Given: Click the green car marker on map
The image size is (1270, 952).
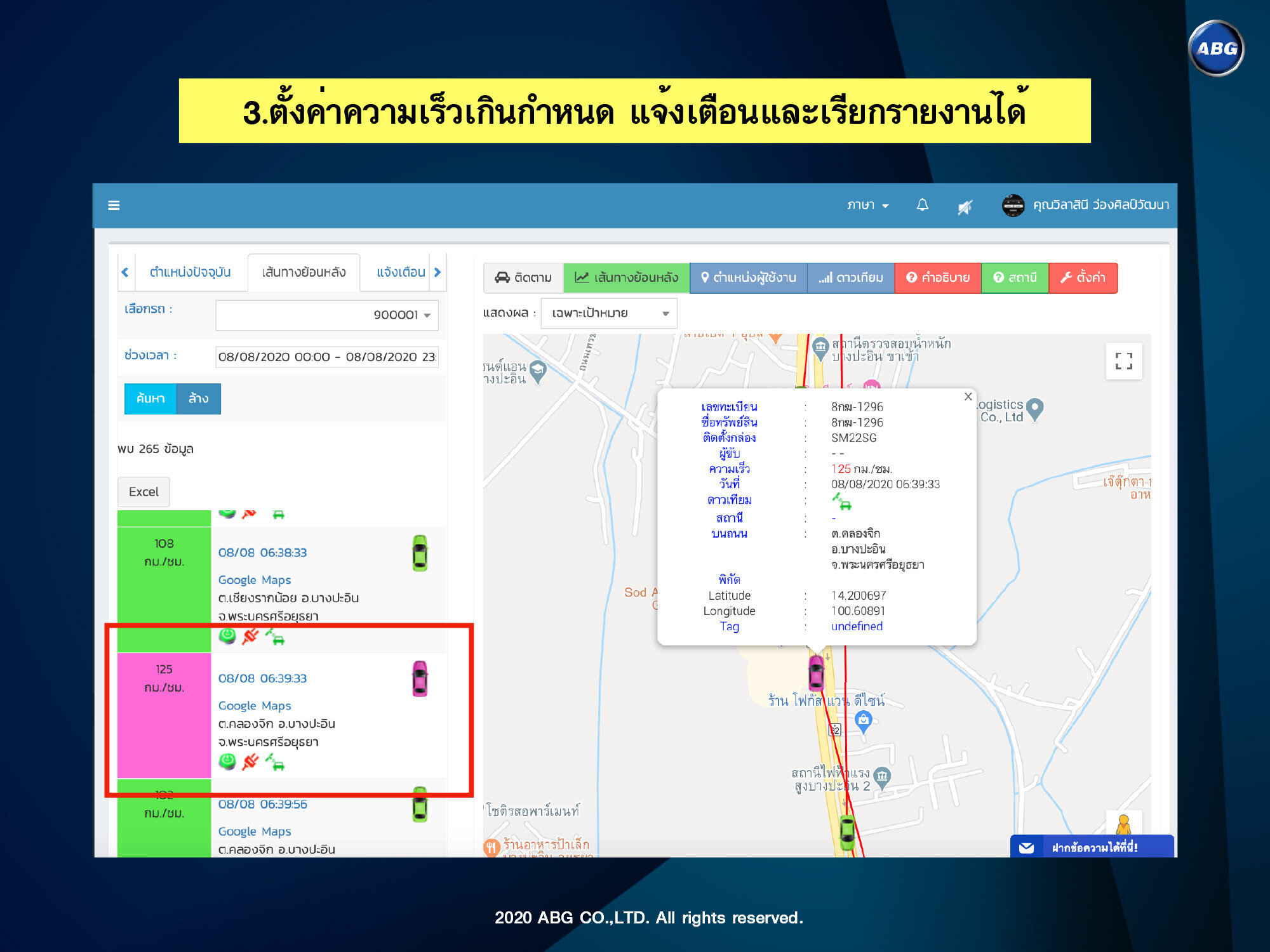Looking at the screenshot, I should [x=847, y=832].
